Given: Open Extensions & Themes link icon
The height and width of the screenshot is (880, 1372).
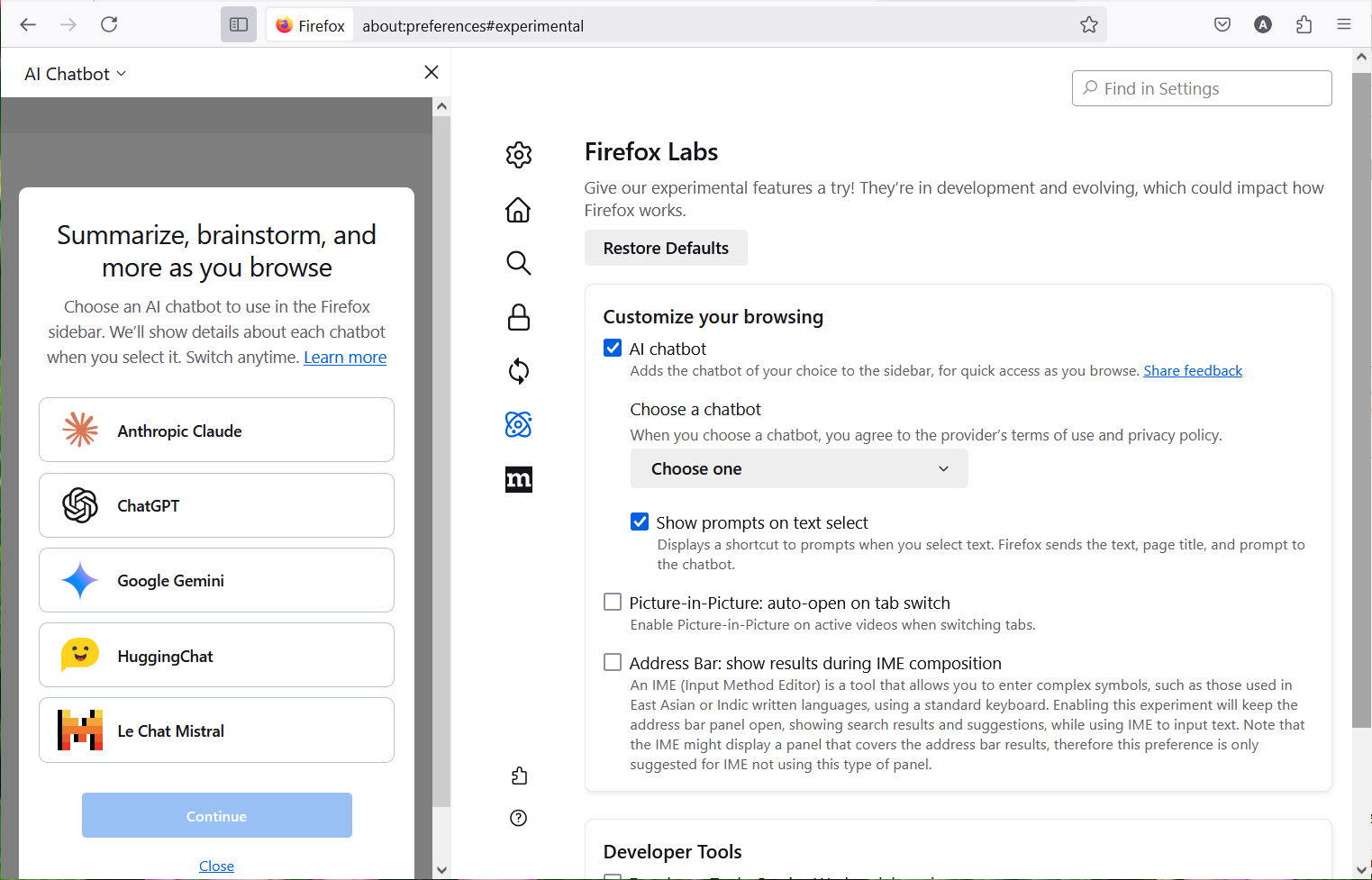Looking at the screenshot, I should pos(519,776).
